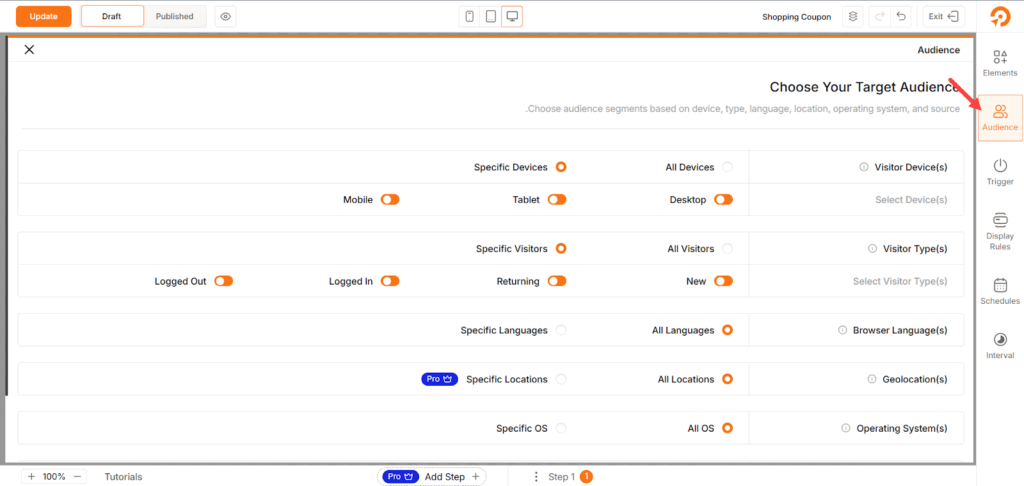The image size is (1024, 486).
Task: Disable the Logged Out visitor toggle
Action: tap(223, 281)
